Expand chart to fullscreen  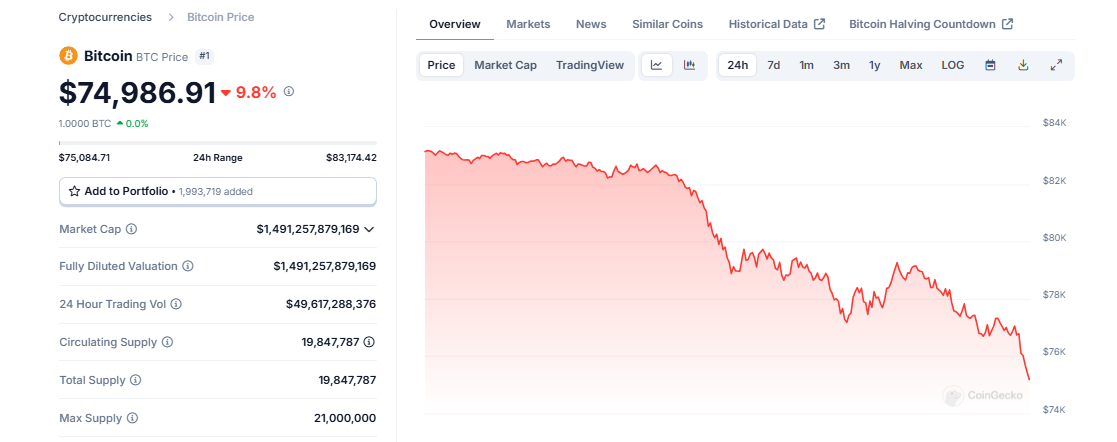point(1056,65)
